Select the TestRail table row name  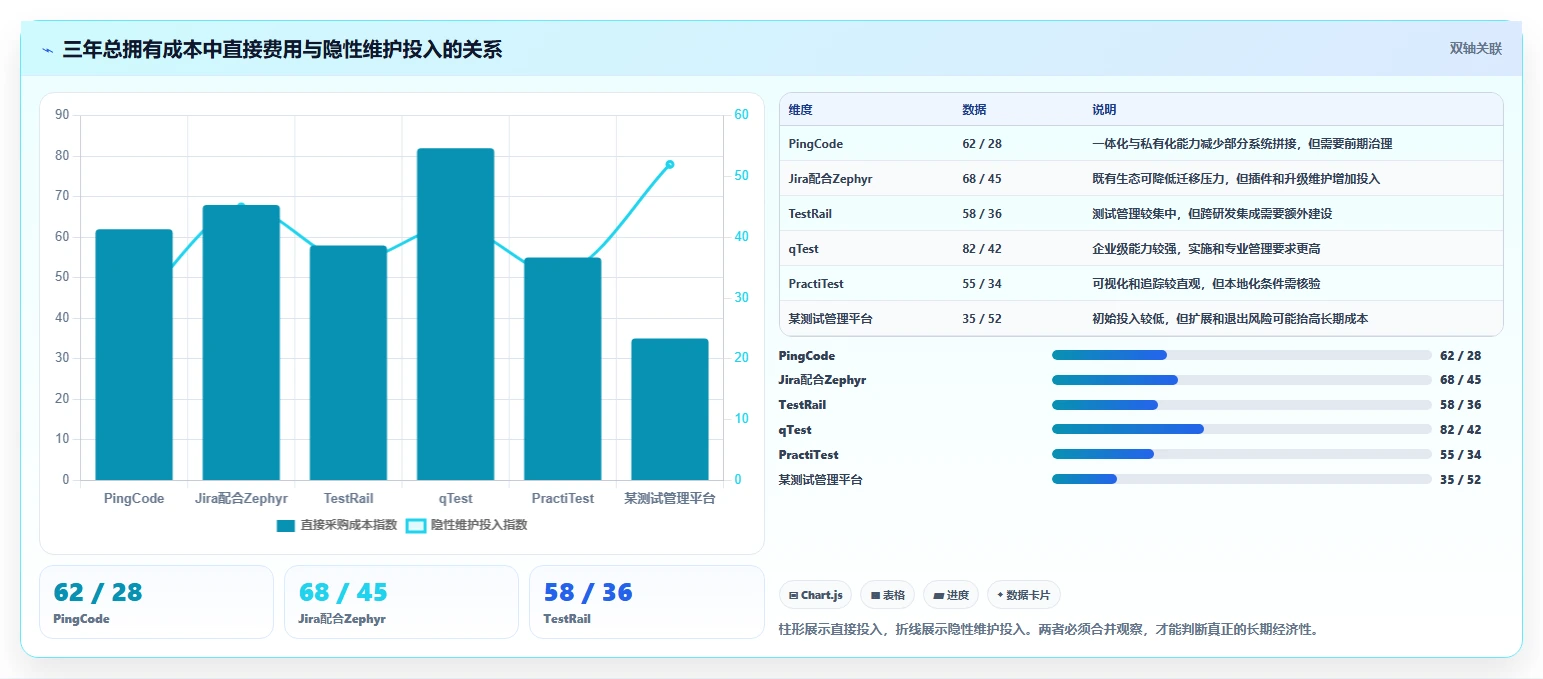click(810, 214)
